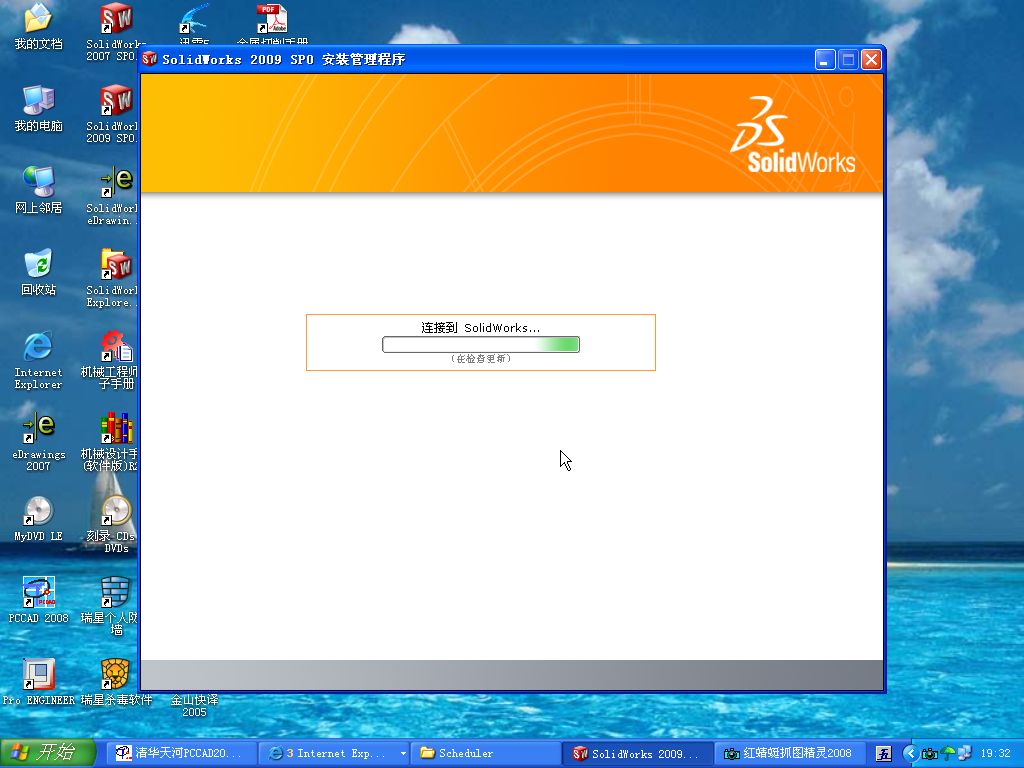
Task: Click the SolidWorks logo in the orange banner
Action: click(792, 135)
